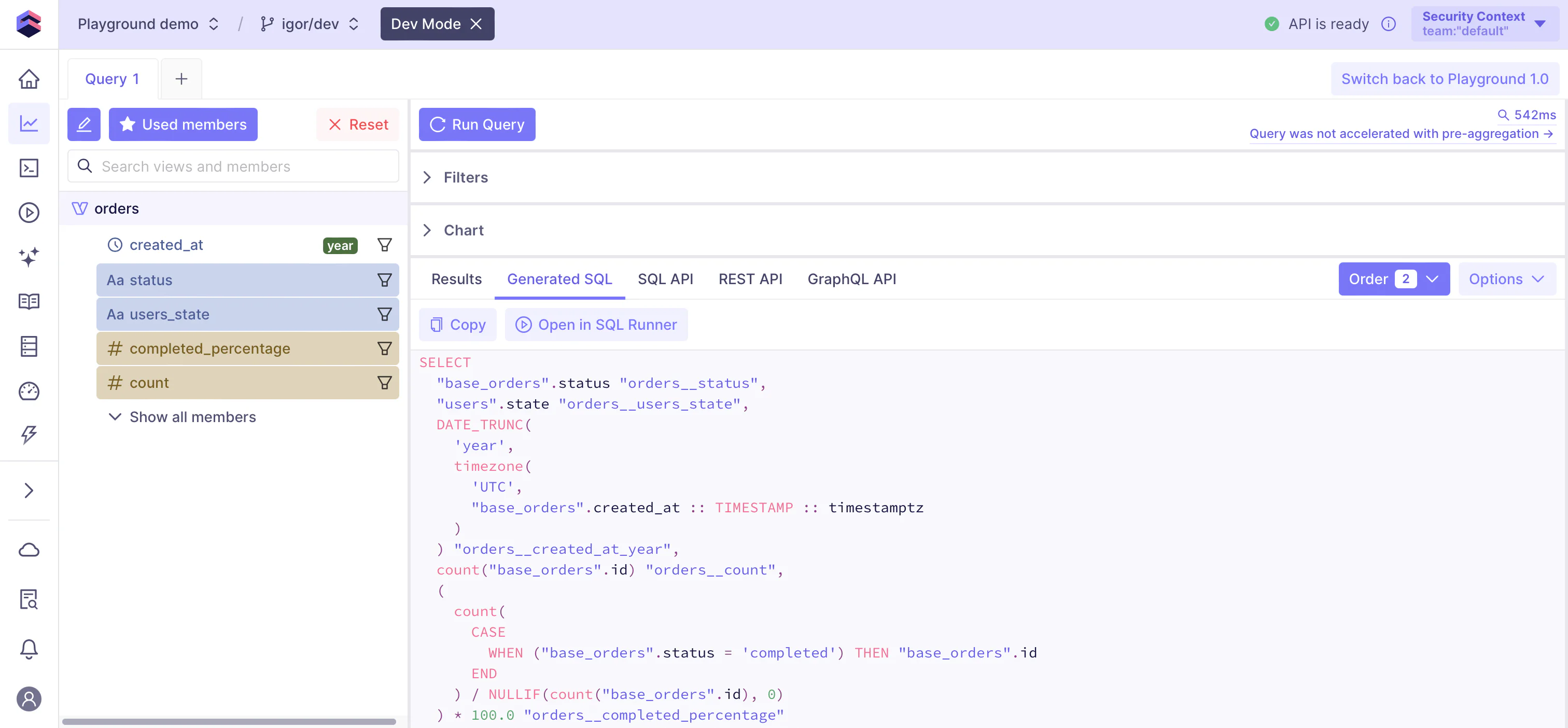The height and width of the screenshot is (728, 1568).
Task: Click the gauge performance sidebar icon
Action: point(29,391)
